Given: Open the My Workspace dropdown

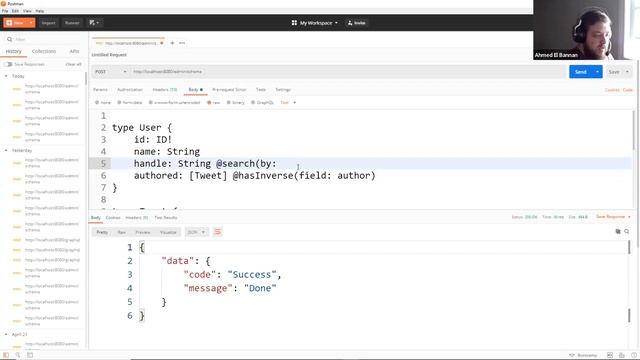Looking at the screenshot, I should coord(319,23).
